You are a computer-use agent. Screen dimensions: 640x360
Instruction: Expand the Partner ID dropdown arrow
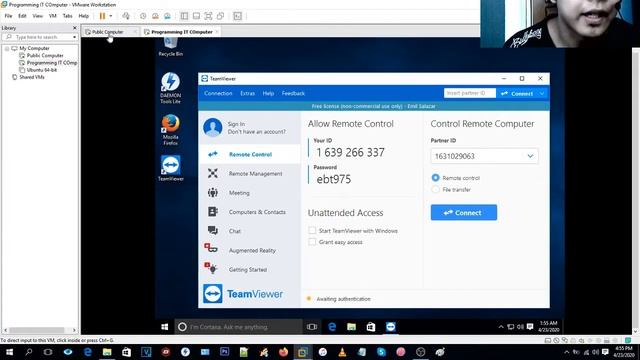[530, 156]
